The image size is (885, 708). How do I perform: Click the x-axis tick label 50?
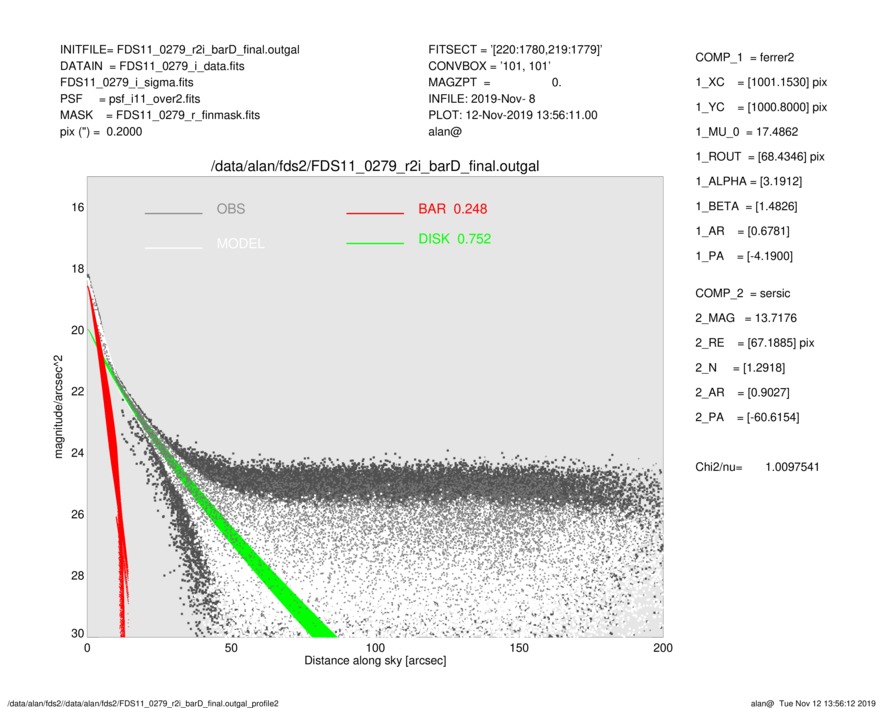point(231,648)
